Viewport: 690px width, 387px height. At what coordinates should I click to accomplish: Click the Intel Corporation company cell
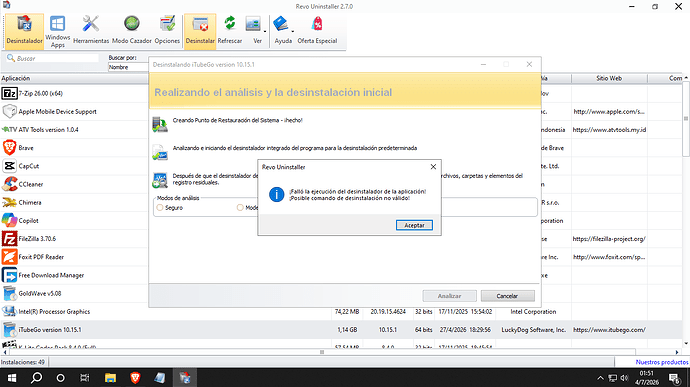[x=533, y=311]
